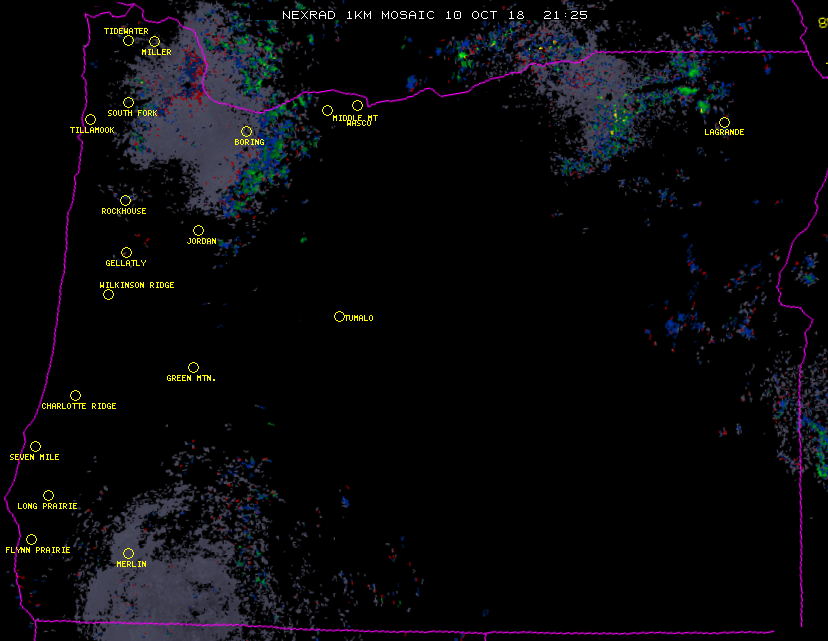The image size is (828, 641).
Task: Select the Green Mtn. station circle
Action: coord(193,368)
